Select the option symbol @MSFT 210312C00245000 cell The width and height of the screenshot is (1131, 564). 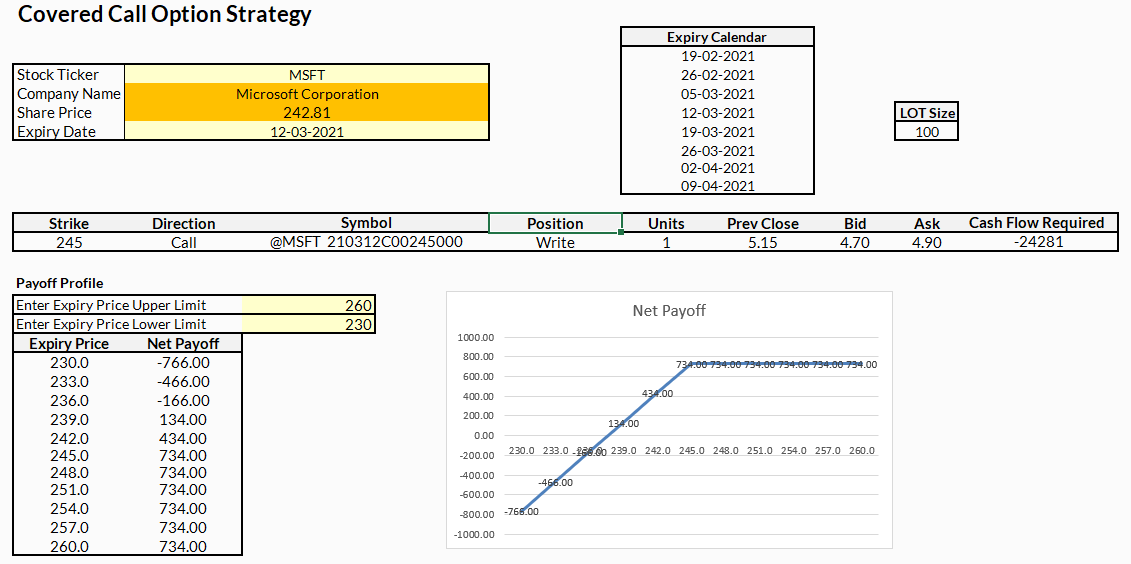coord(366,242)
